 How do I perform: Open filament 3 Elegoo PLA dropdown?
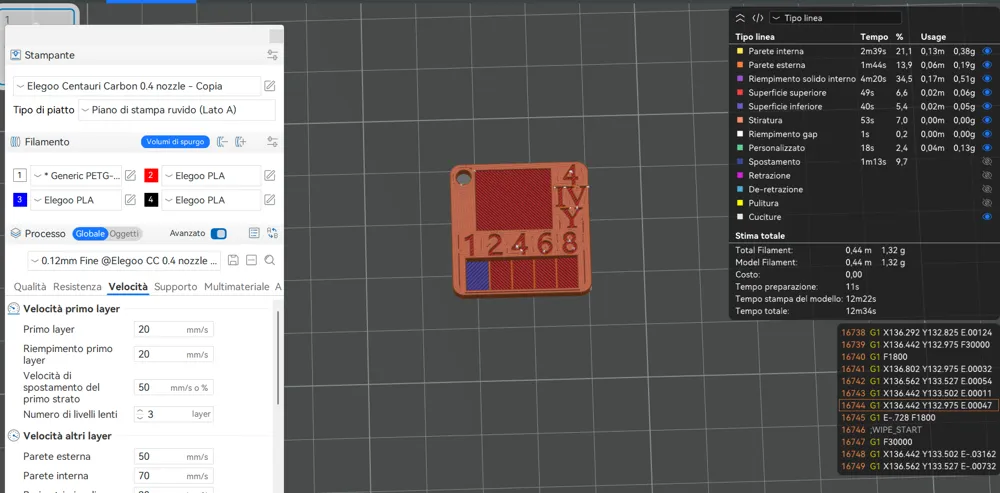[75, 200]
